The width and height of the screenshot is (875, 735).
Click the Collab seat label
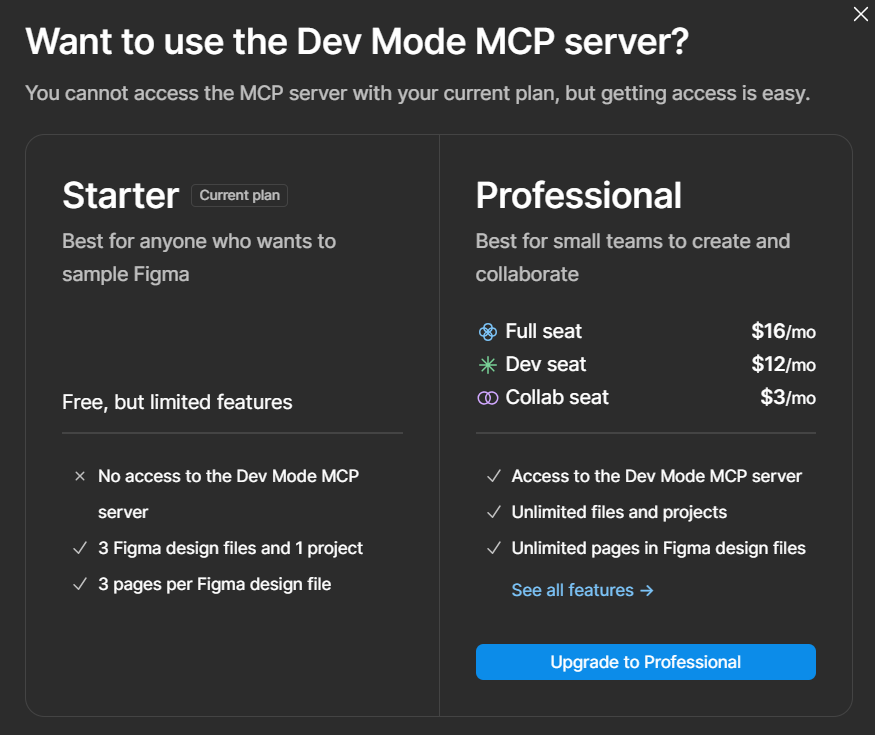pos(557,397)
